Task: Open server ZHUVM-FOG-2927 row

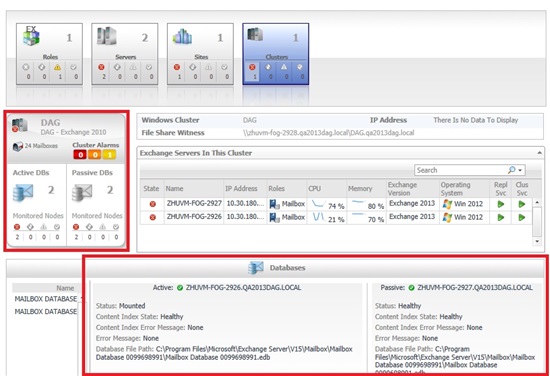Action: point(336,204)
